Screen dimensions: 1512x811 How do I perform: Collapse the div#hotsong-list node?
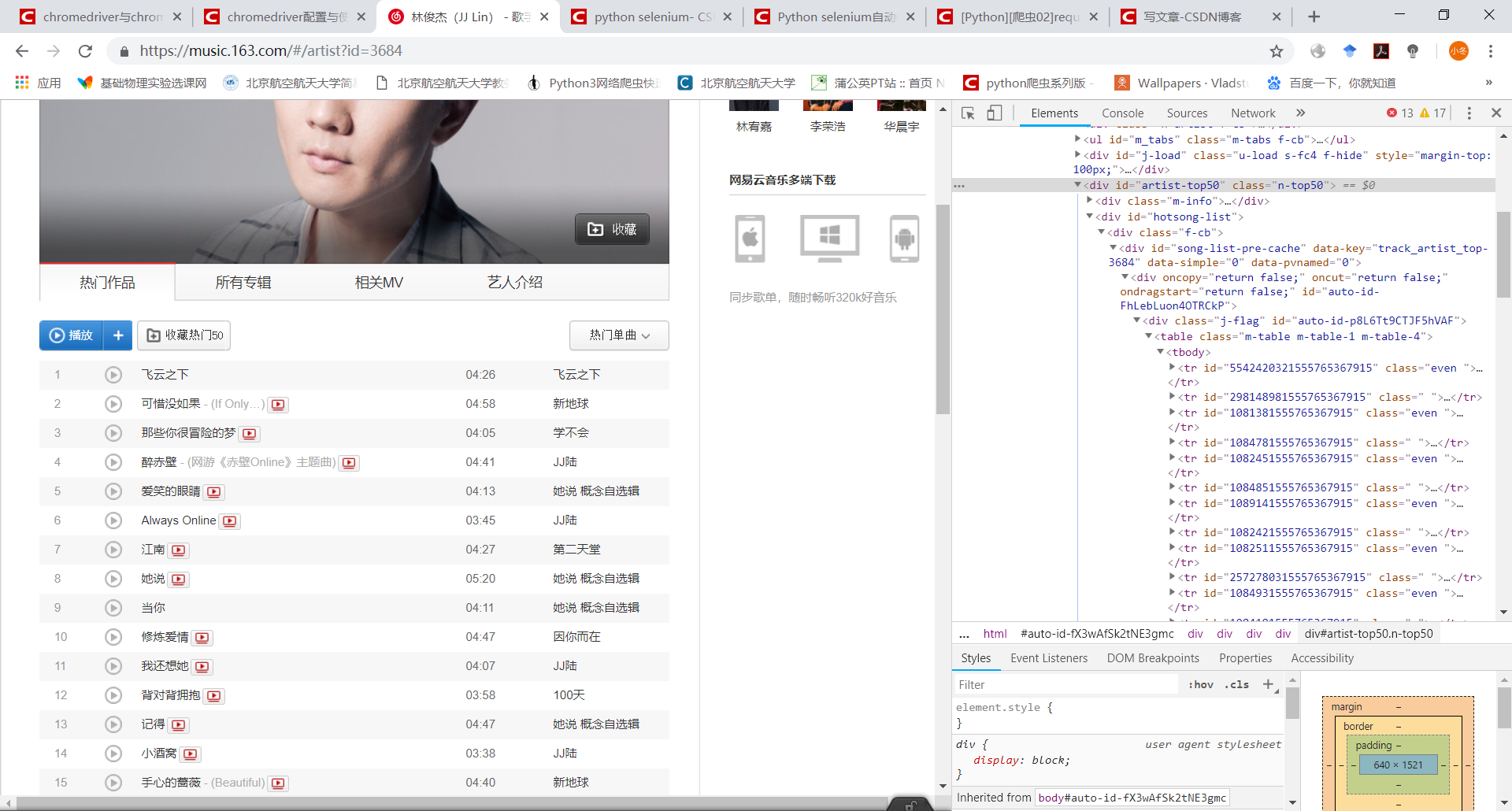point(1089,217)
